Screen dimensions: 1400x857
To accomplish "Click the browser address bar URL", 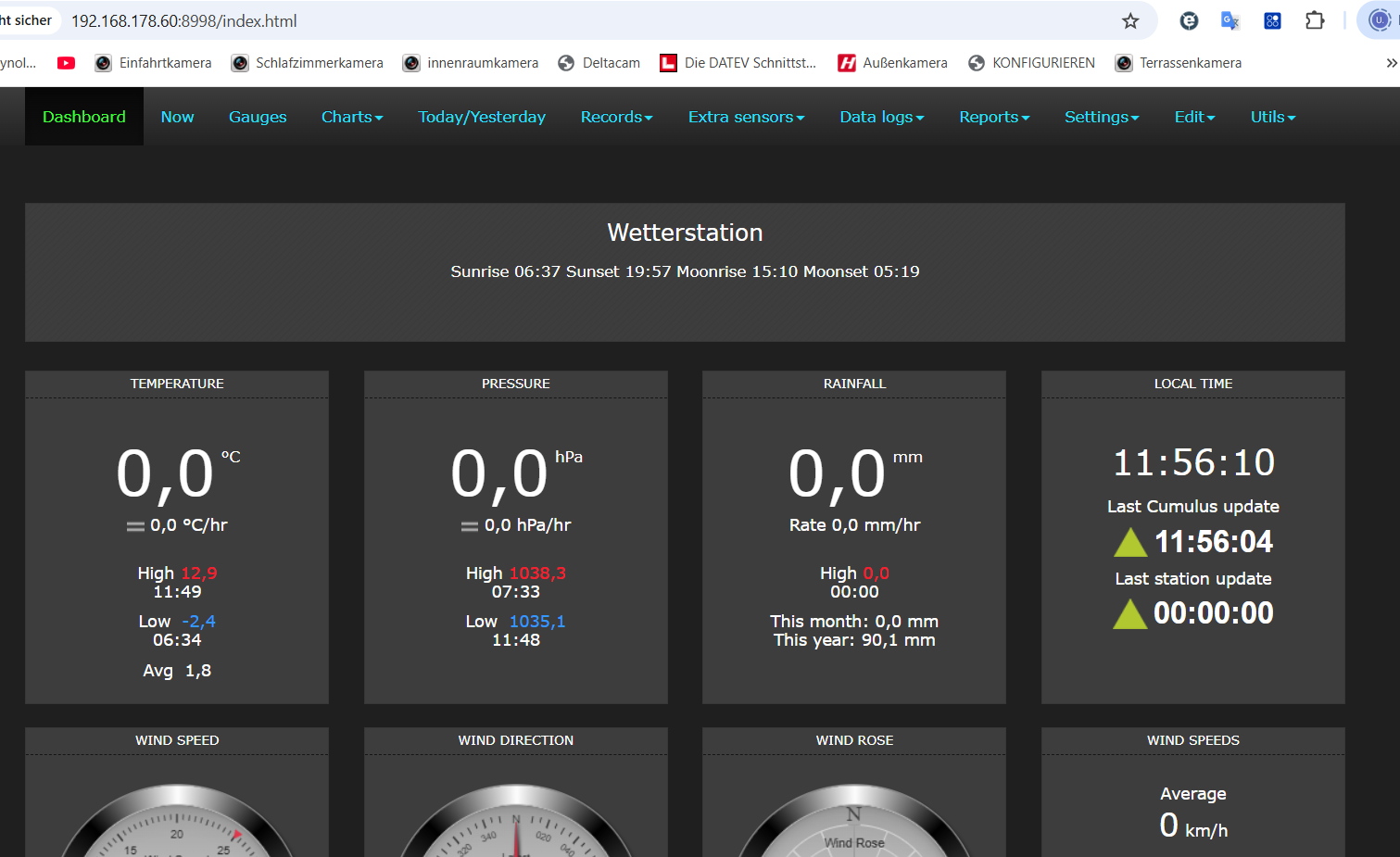I will (184, 20).
